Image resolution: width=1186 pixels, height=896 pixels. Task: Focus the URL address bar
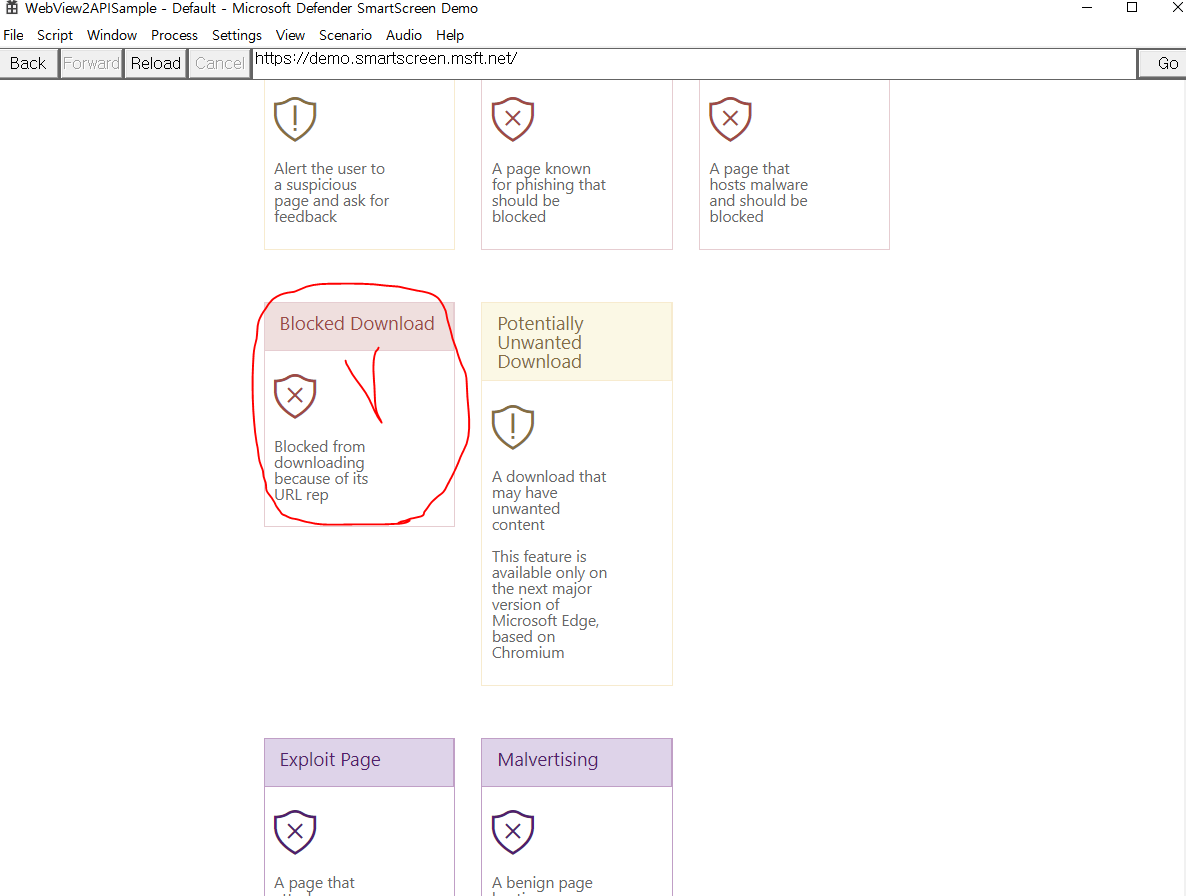(x=694, y=64)
